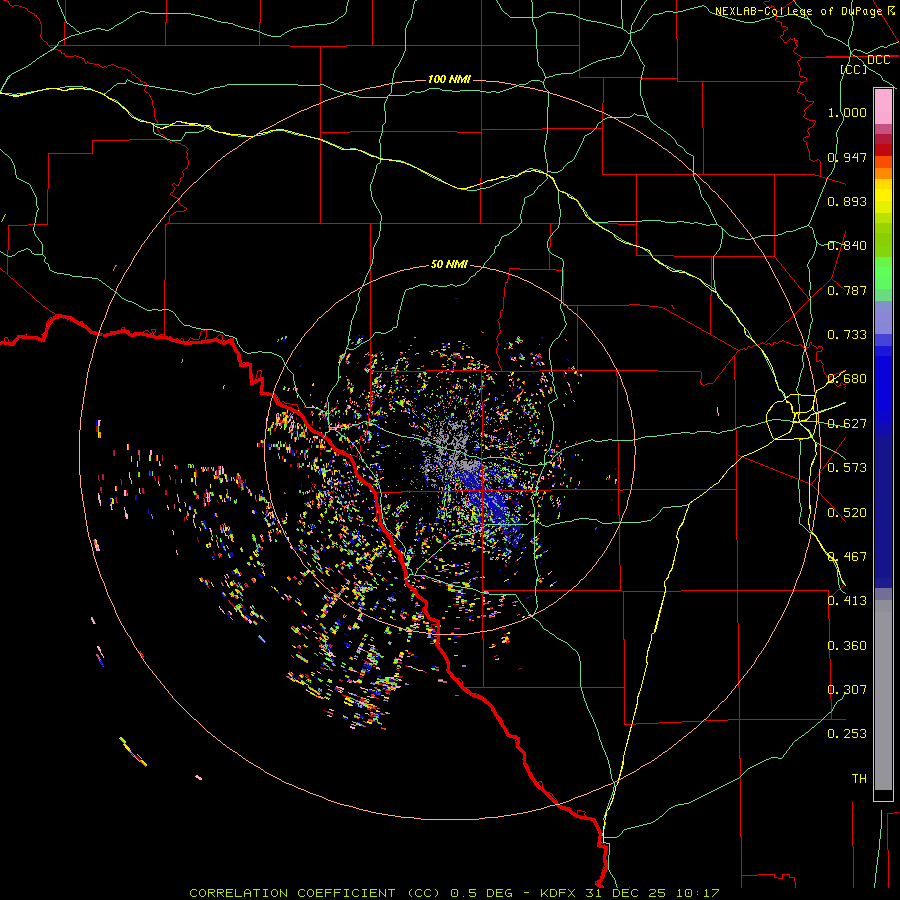Select the 0.680 scale value

click(x=847, y=379)
